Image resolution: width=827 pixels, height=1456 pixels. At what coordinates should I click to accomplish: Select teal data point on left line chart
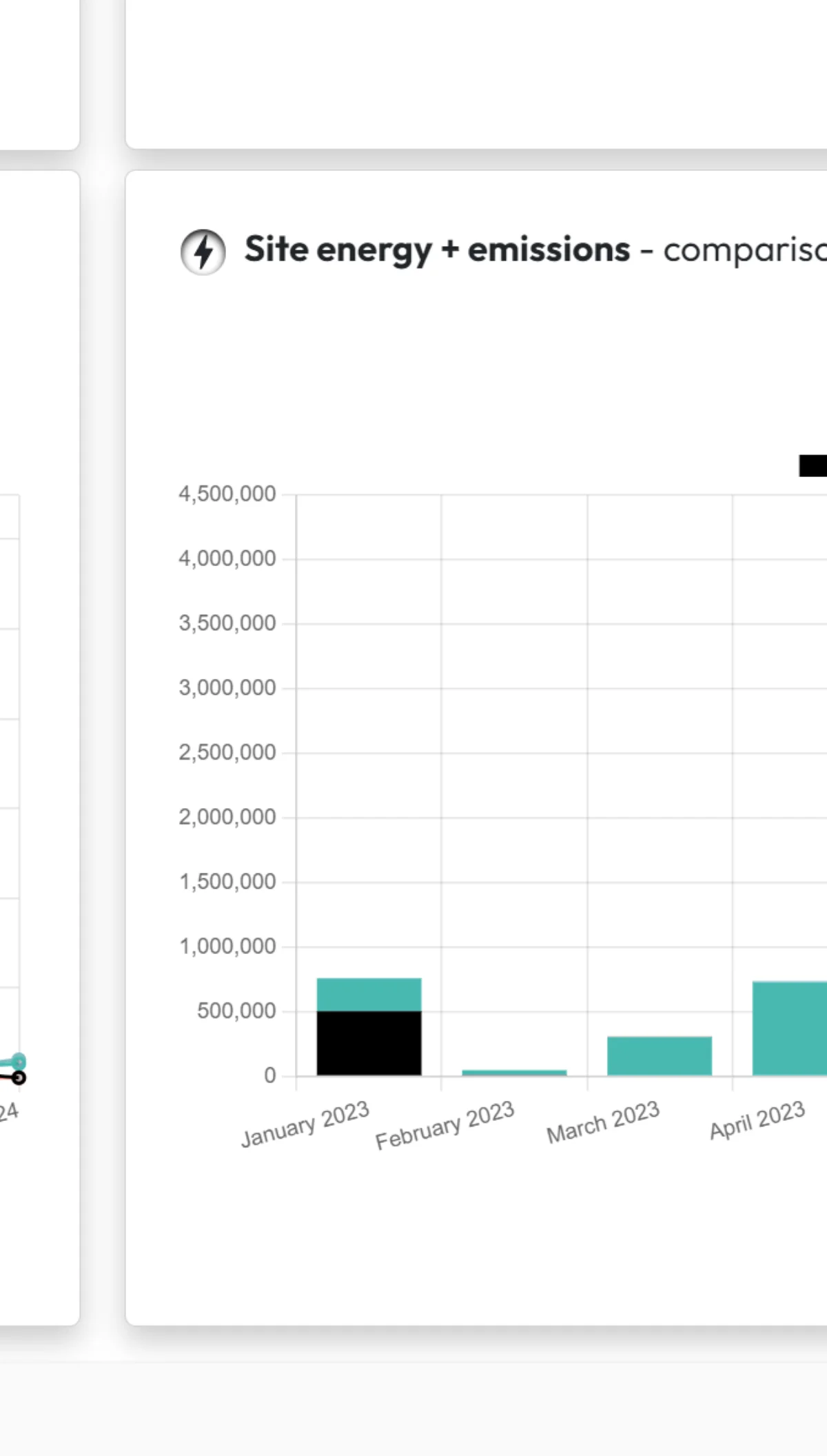point(19,1062)
